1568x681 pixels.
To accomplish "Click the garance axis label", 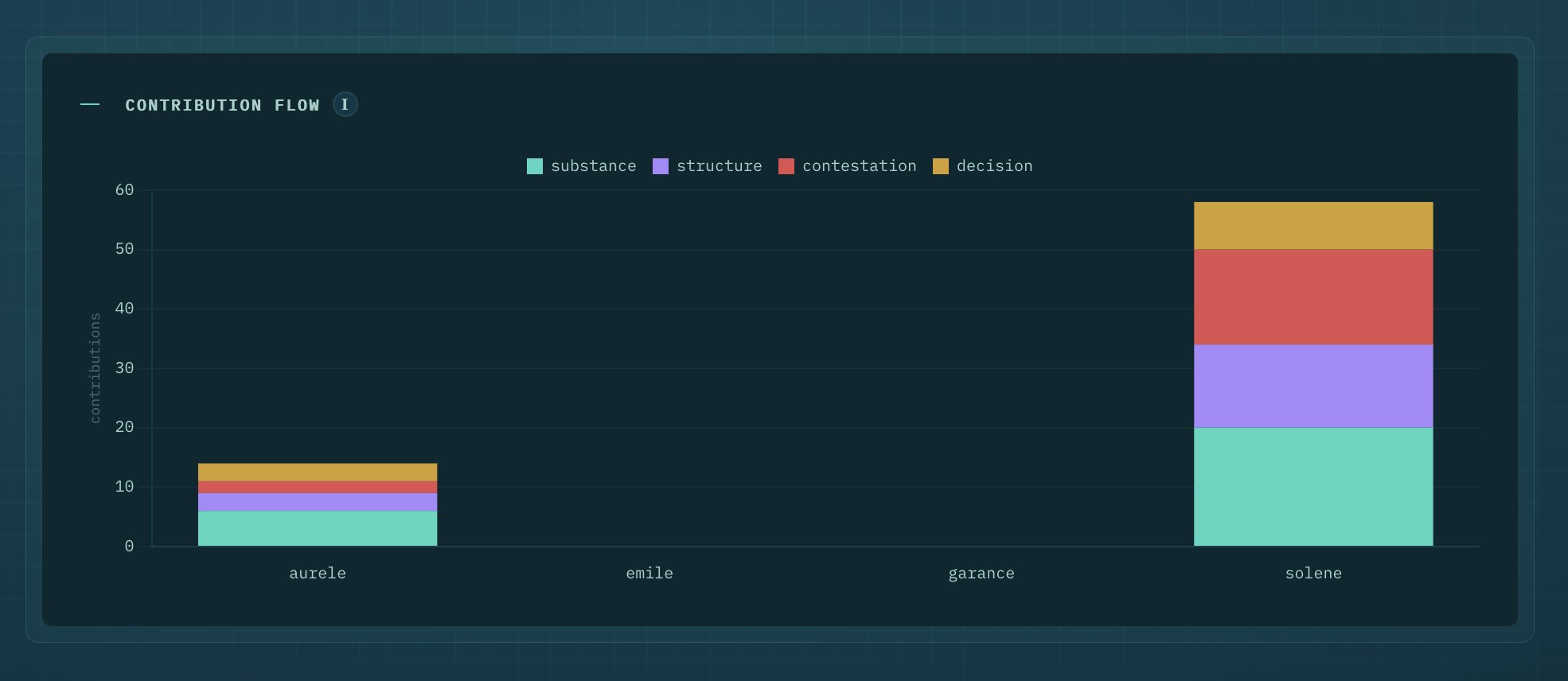I will tap(981, 574).
